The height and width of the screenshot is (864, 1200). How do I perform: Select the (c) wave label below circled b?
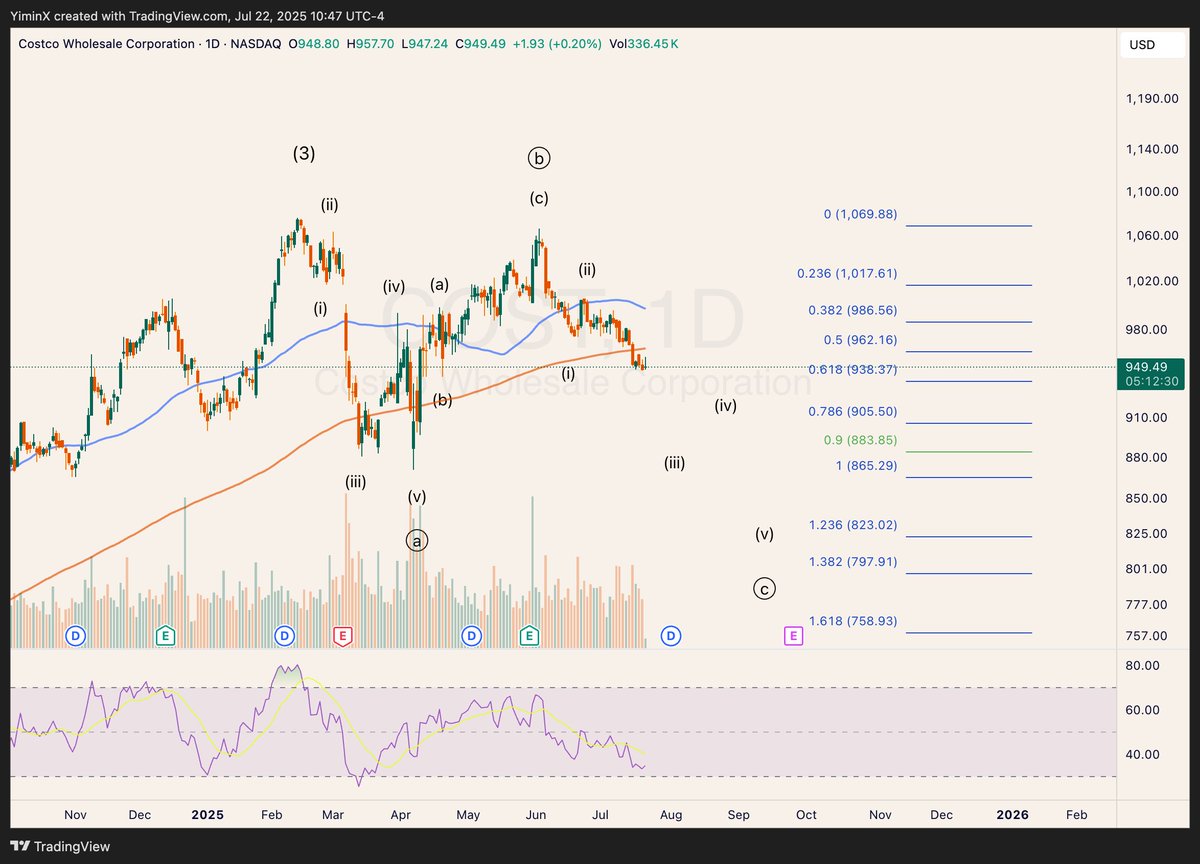tap(539, 198)
